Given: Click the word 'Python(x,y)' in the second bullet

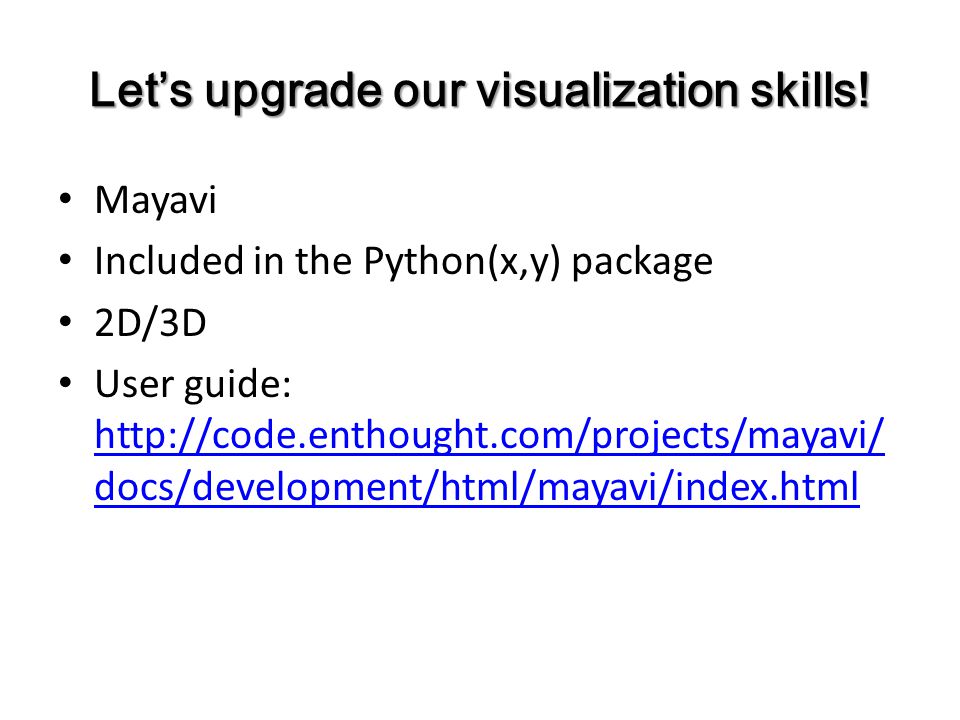Looking at the screenshot, I should point(462,262).
